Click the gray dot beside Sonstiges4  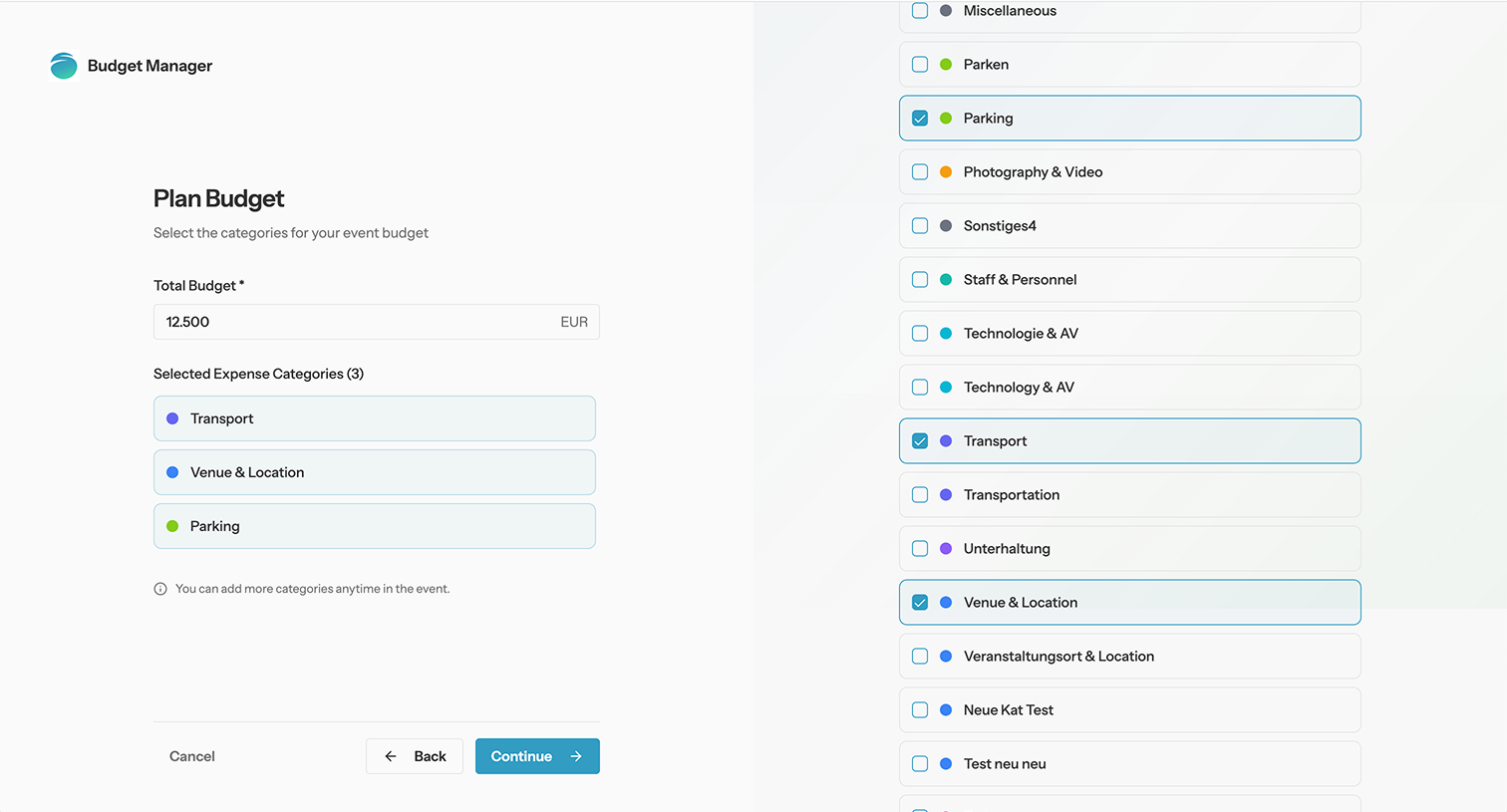[946, 226]
